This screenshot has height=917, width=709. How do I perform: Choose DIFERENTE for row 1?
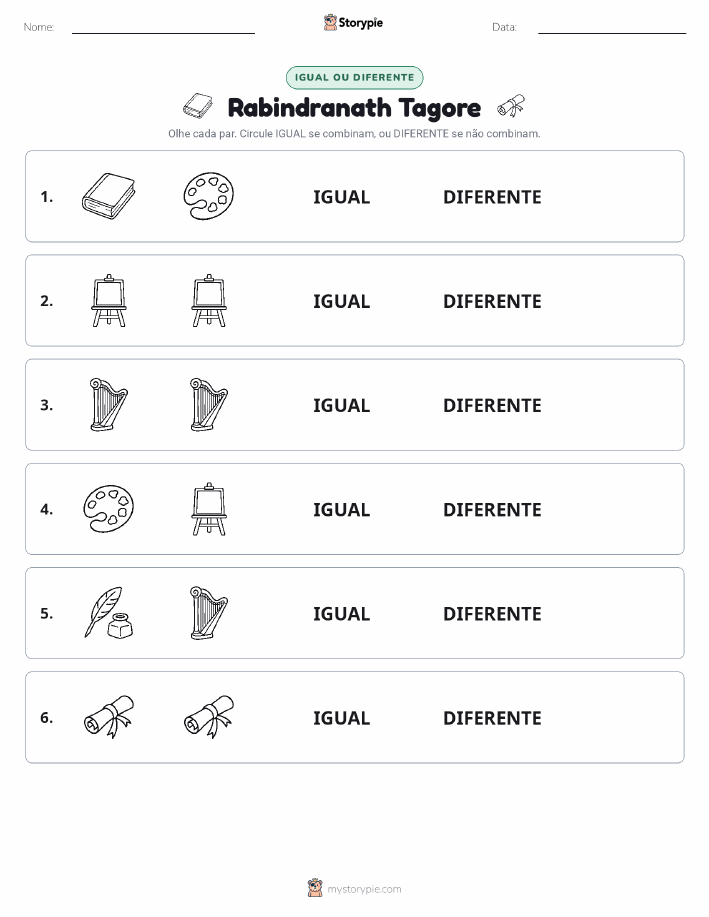(492, 197)
